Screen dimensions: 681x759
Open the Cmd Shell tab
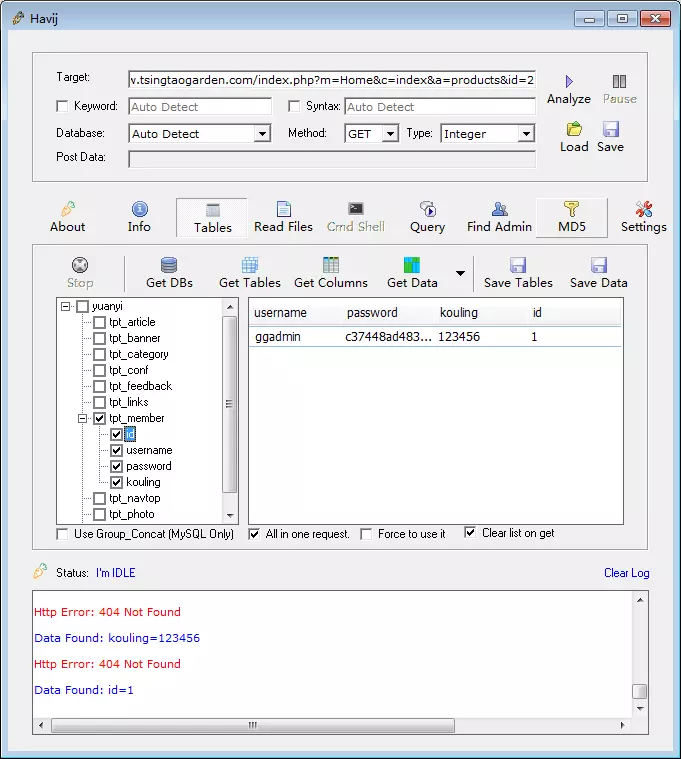[x=356, y=218]
